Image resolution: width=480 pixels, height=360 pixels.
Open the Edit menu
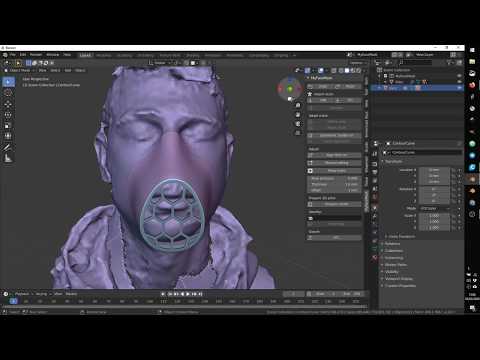tap(23, 55)
